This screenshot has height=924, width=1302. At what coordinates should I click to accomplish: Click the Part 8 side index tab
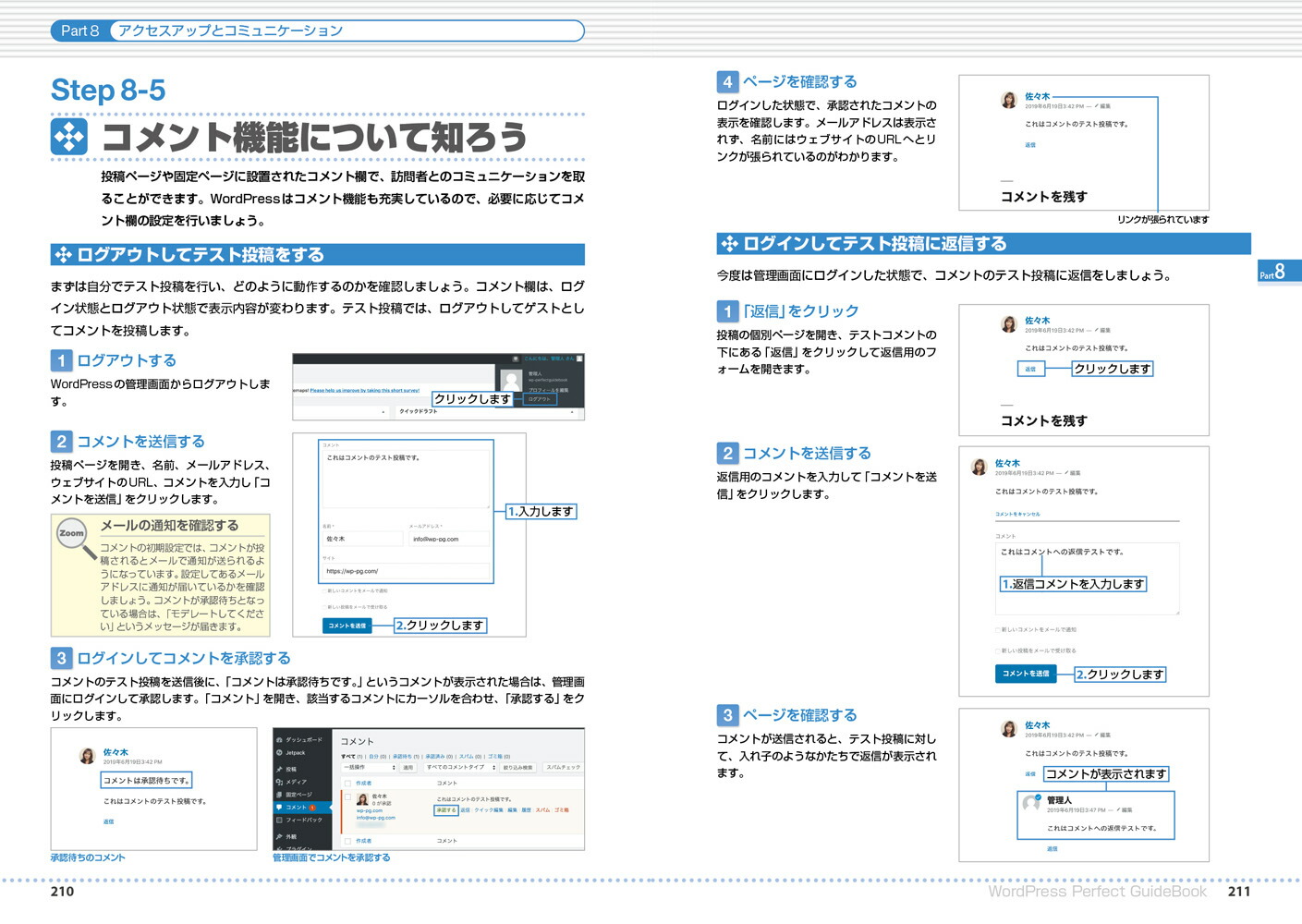click(1279, 271)
